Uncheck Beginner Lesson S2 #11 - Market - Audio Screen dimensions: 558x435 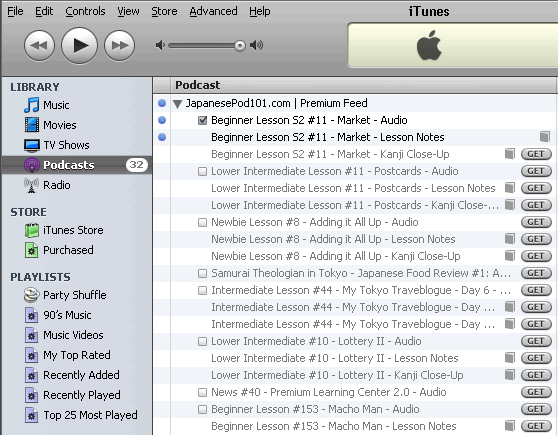202,120
